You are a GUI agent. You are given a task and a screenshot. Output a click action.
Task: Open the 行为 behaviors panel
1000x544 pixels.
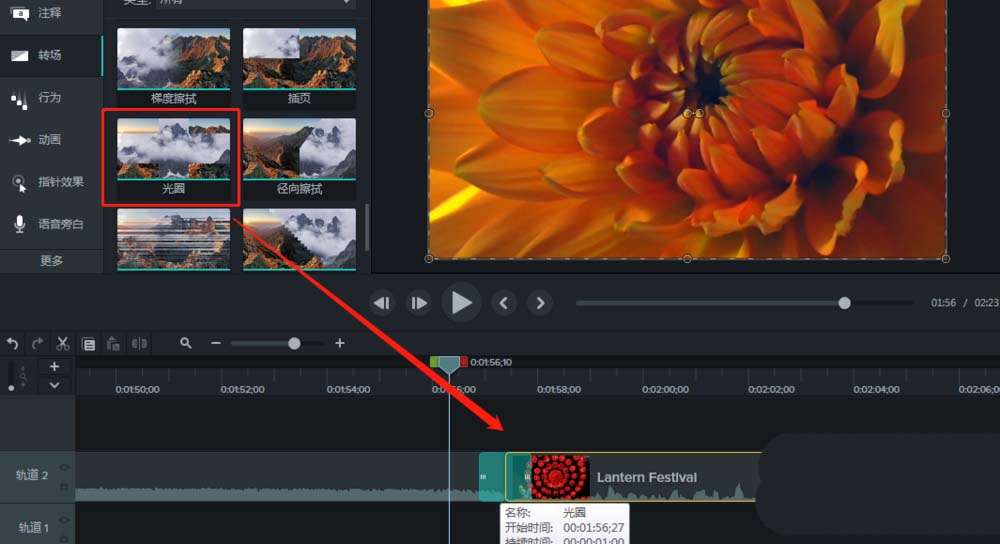coord(38,98)
